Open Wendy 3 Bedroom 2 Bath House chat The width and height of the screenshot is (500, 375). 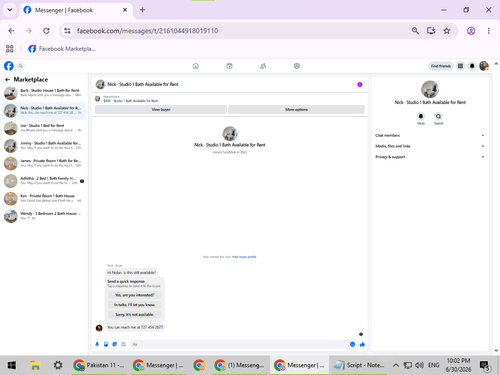tap(44, 216)
